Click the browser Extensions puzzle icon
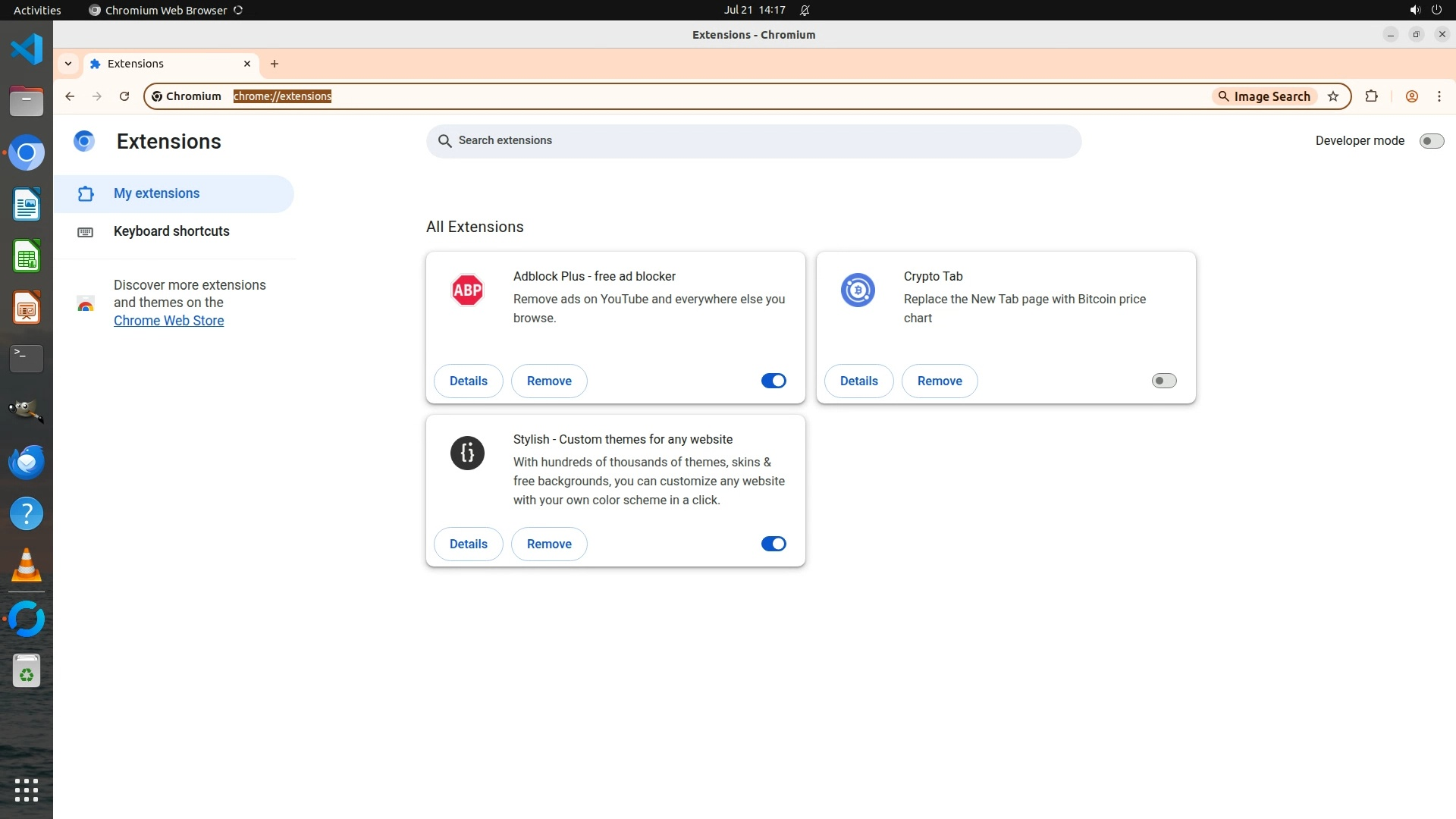 (x=1371, y=96)
